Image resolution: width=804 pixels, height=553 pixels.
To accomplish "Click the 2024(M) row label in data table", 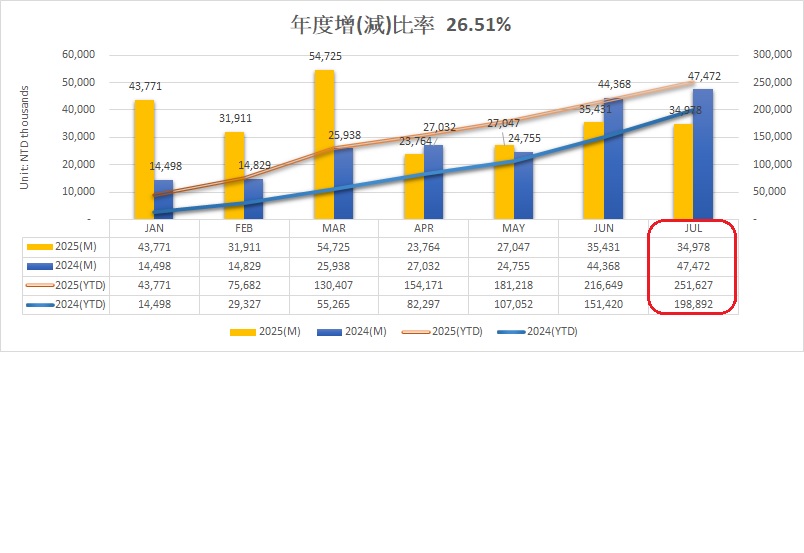I will click(x=76, y=266).
